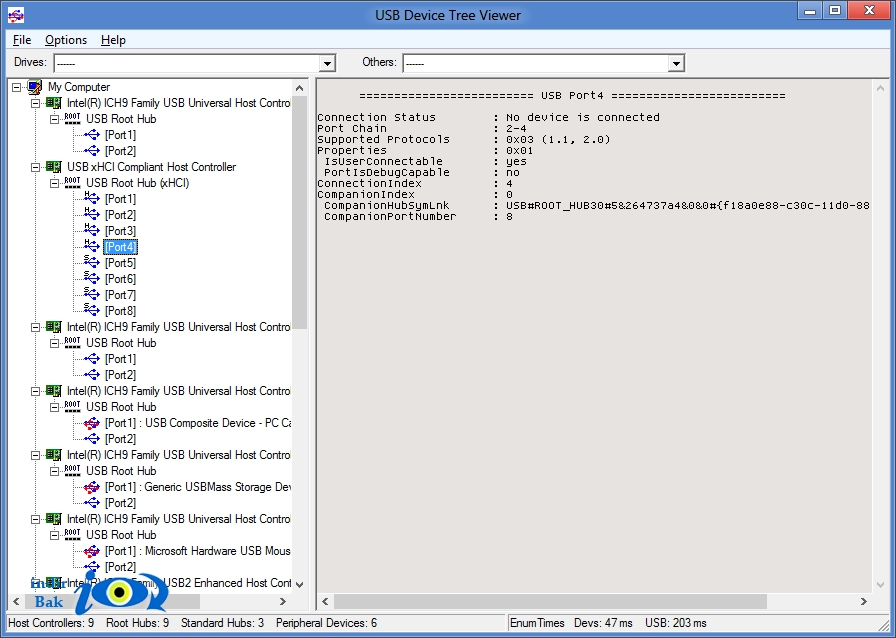The height and width of the screenshot is (638, 896).
Task: Click the SuperSpeed port icon beside Port7
Action: [91, 294]
